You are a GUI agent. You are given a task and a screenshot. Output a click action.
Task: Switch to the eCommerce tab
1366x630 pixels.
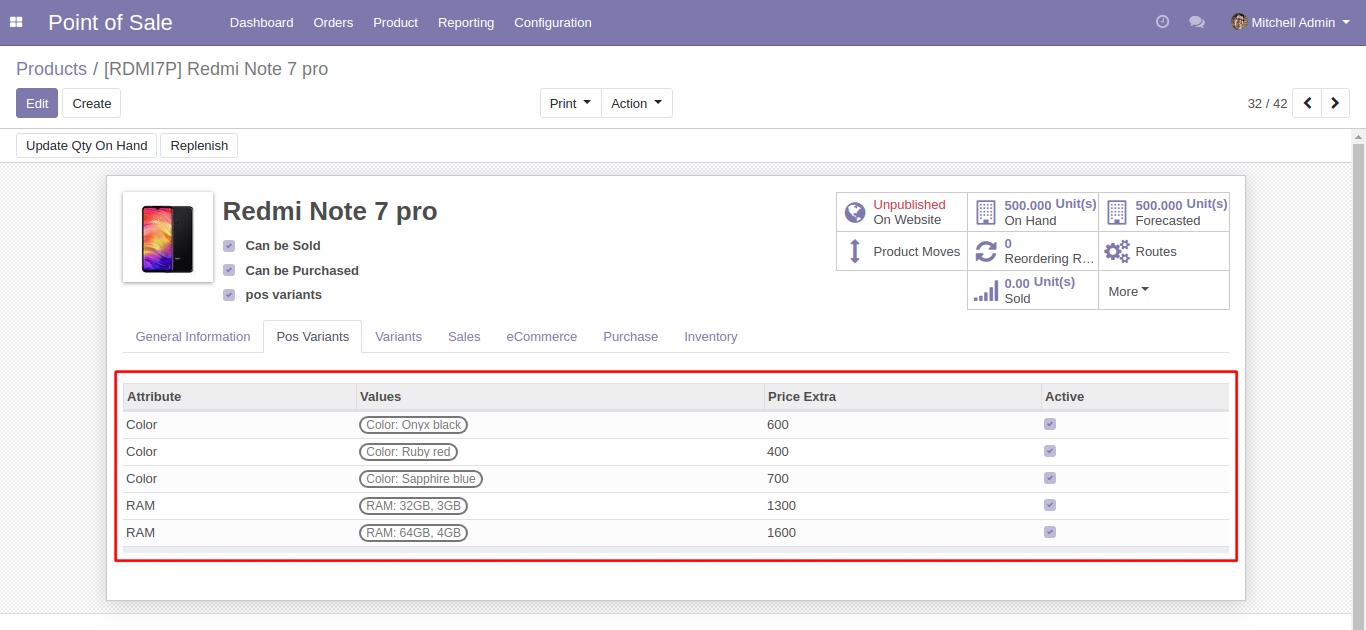click(541, 337)
